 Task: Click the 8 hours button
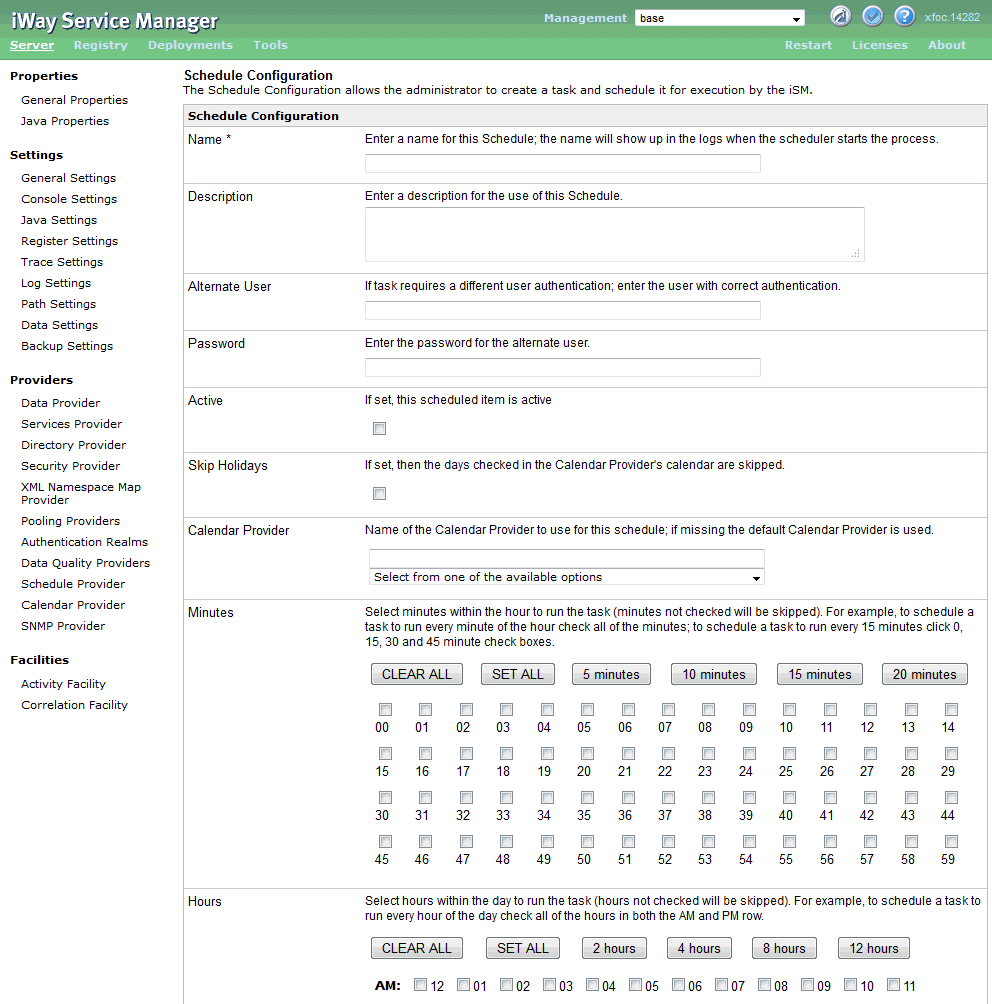tap(784, 948)
